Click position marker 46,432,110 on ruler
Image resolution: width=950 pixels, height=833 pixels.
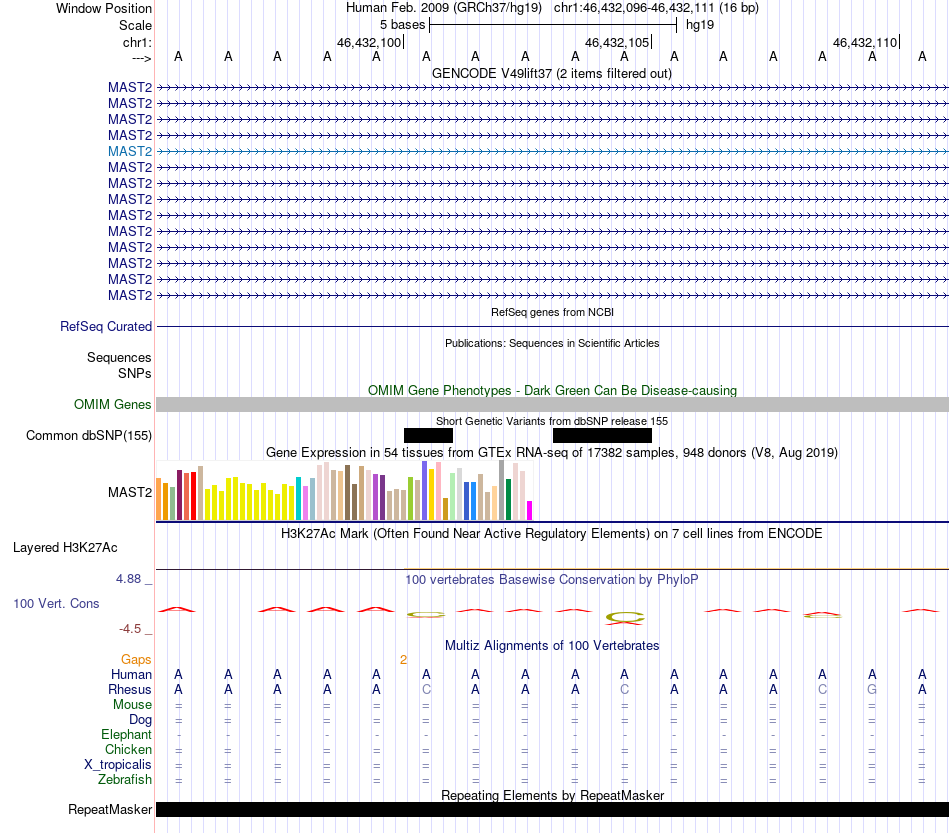[865, 42]
